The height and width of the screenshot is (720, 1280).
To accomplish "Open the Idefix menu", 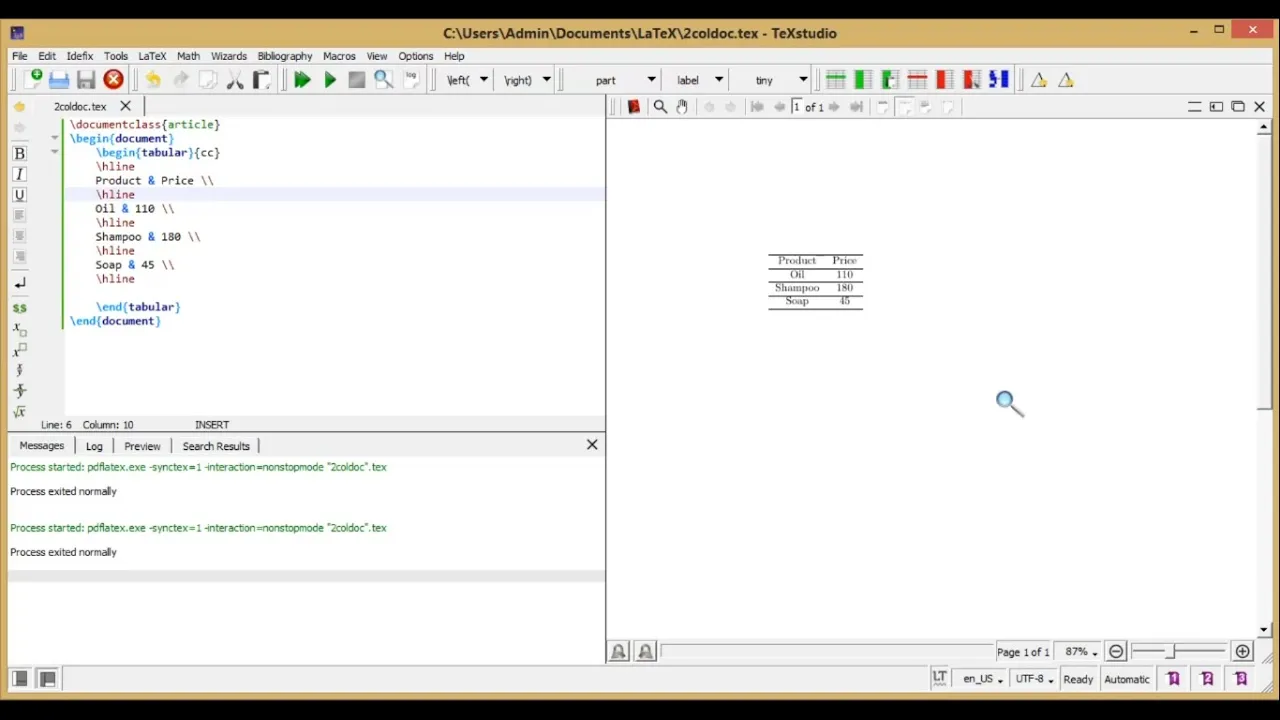I will click(79, 56).
